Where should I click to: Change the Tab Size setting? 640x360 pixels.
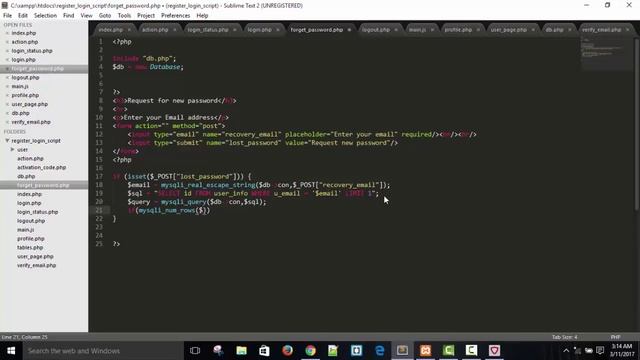[565, 337]
